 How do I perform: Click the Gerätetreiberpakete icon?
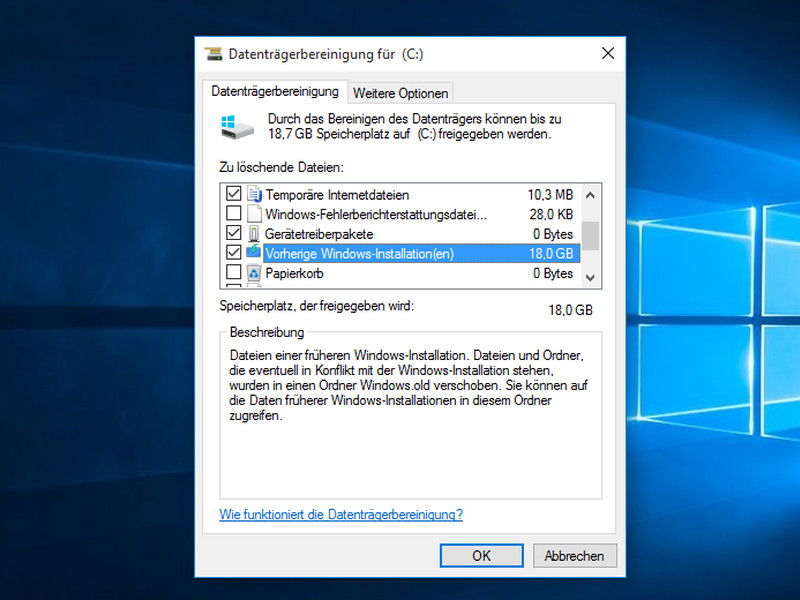pos(254,234)
